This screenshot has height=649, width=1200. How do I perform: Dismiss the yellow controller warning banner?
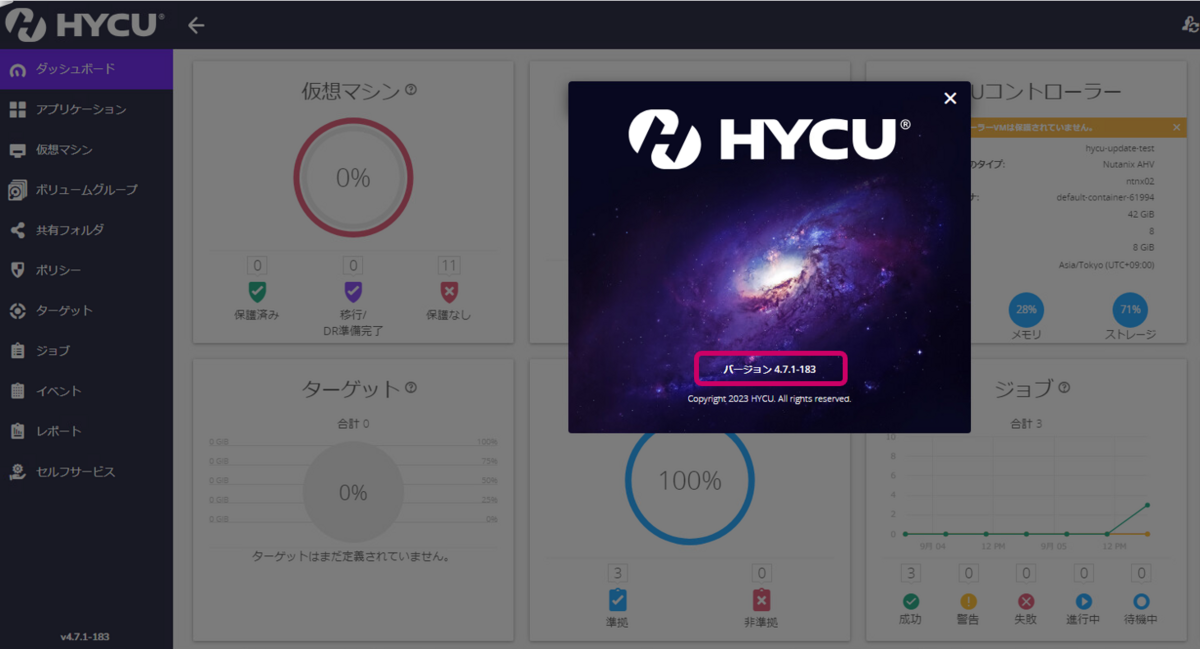pos(1176,128)
